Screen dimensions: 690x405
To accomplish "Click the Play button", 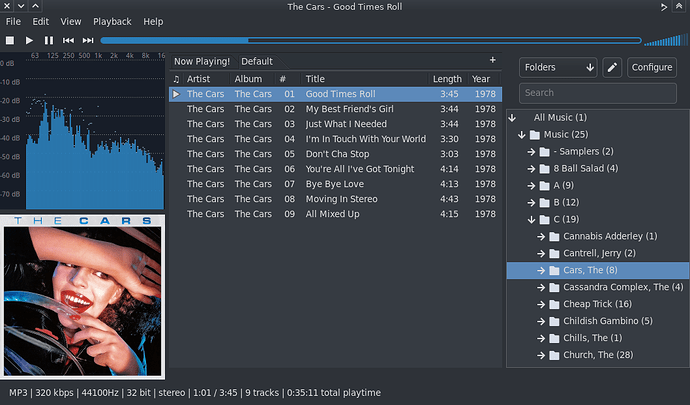I will tap(29, 40).
